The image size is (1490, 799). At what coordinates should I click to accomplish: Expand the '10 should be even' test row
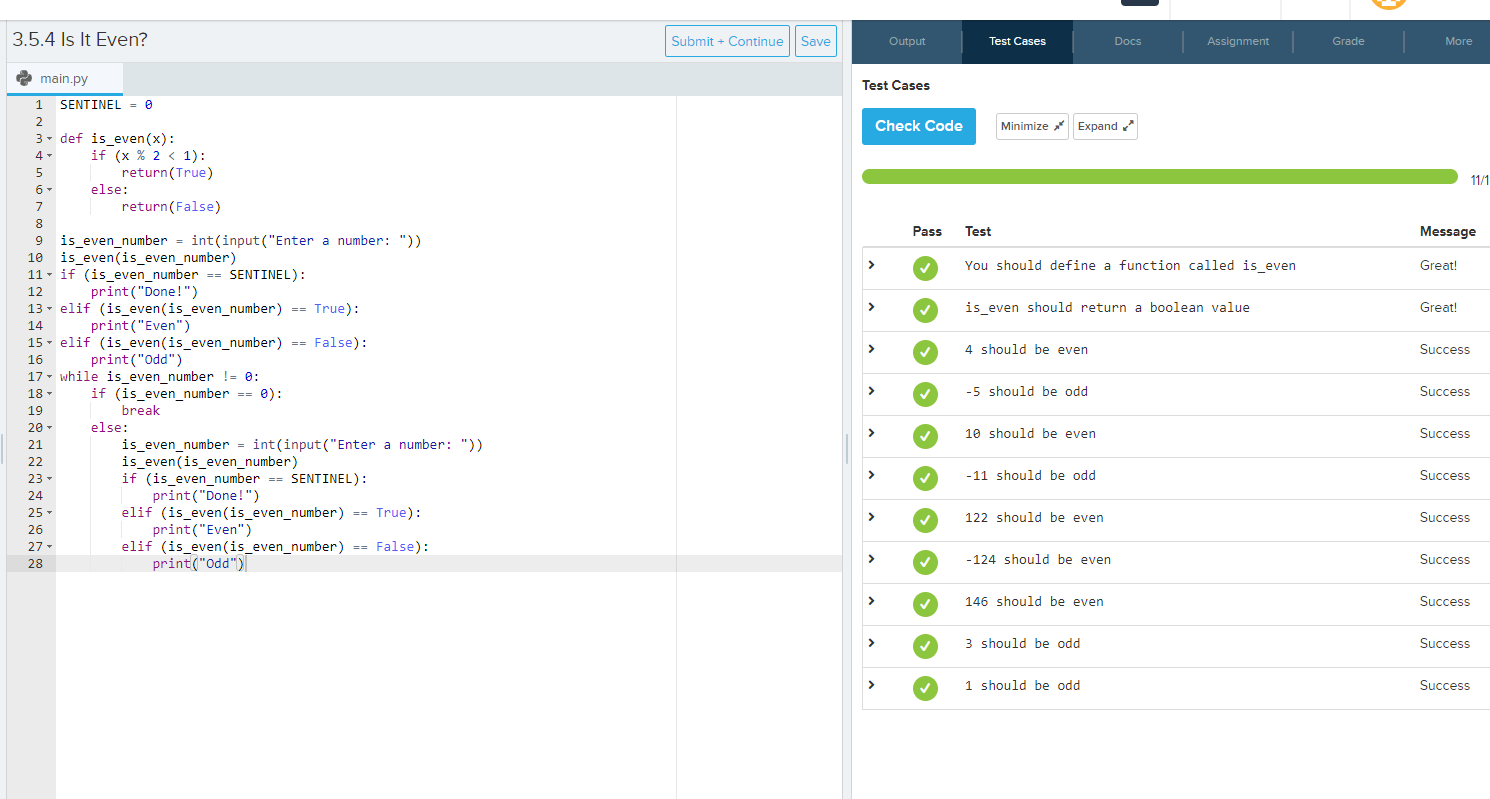[x=871, y=433]
